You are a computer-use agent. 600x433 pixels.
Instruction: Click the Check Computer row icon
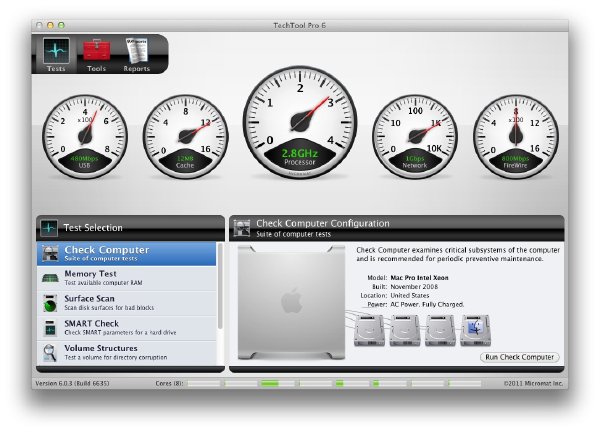[x=50, y=254]
